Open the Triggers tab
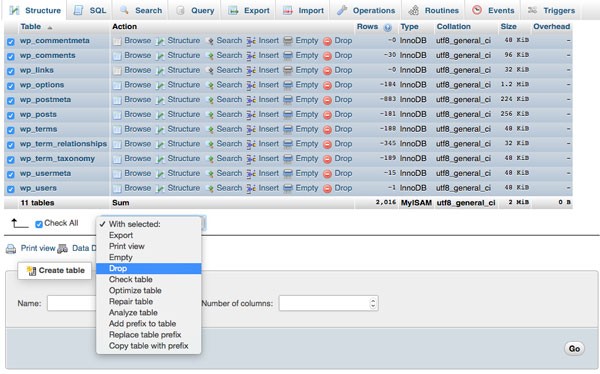Image resolution: width=600 pixels, height=374 pixels. 551,10
